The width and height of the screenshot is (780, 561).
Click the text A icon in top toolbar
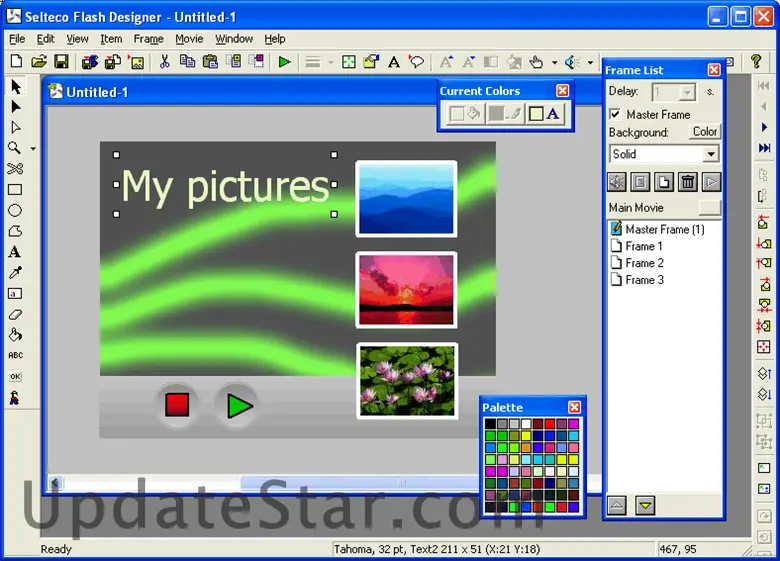point(394,62)
